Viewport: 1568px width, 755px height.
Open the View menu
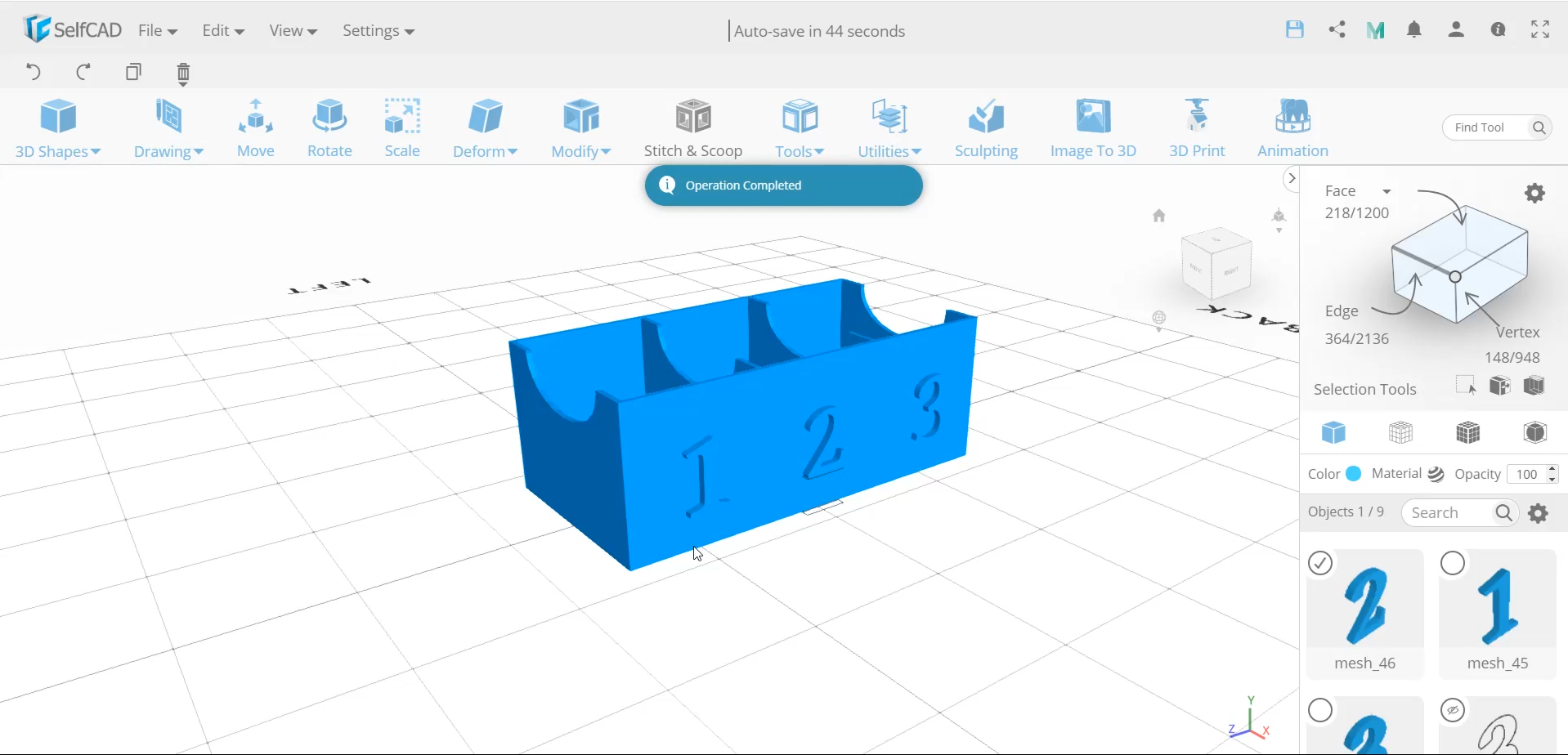(x=293, y=30)
